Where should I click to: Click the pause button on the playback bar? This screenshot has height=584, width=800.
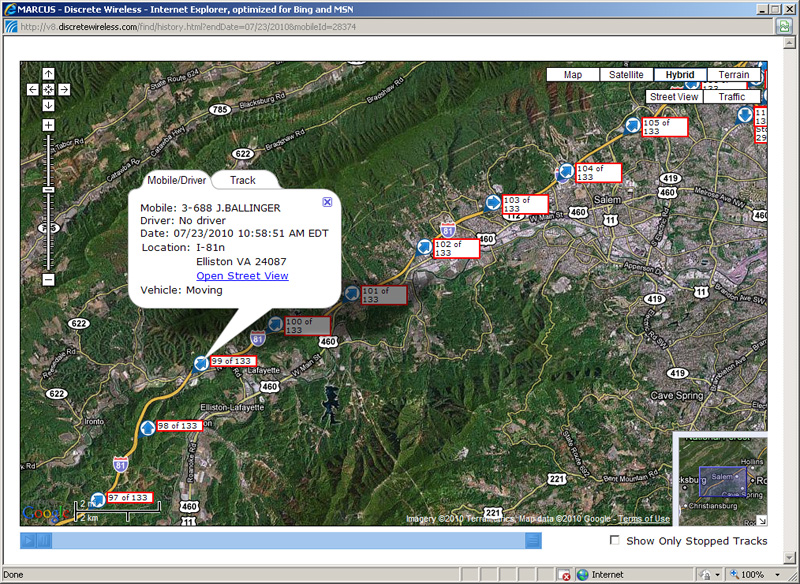click(x=44, y=541)
